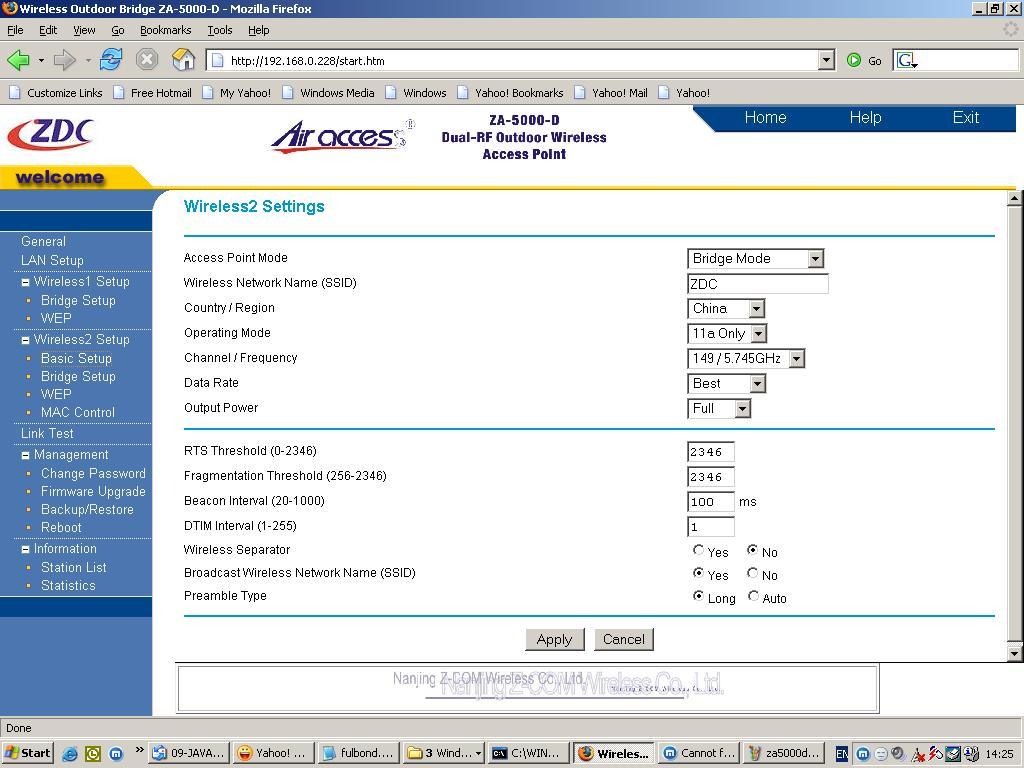Screen dimensions: 1024x768
Task: Click the browser Back arrow icon
Action: pos(18,60)
